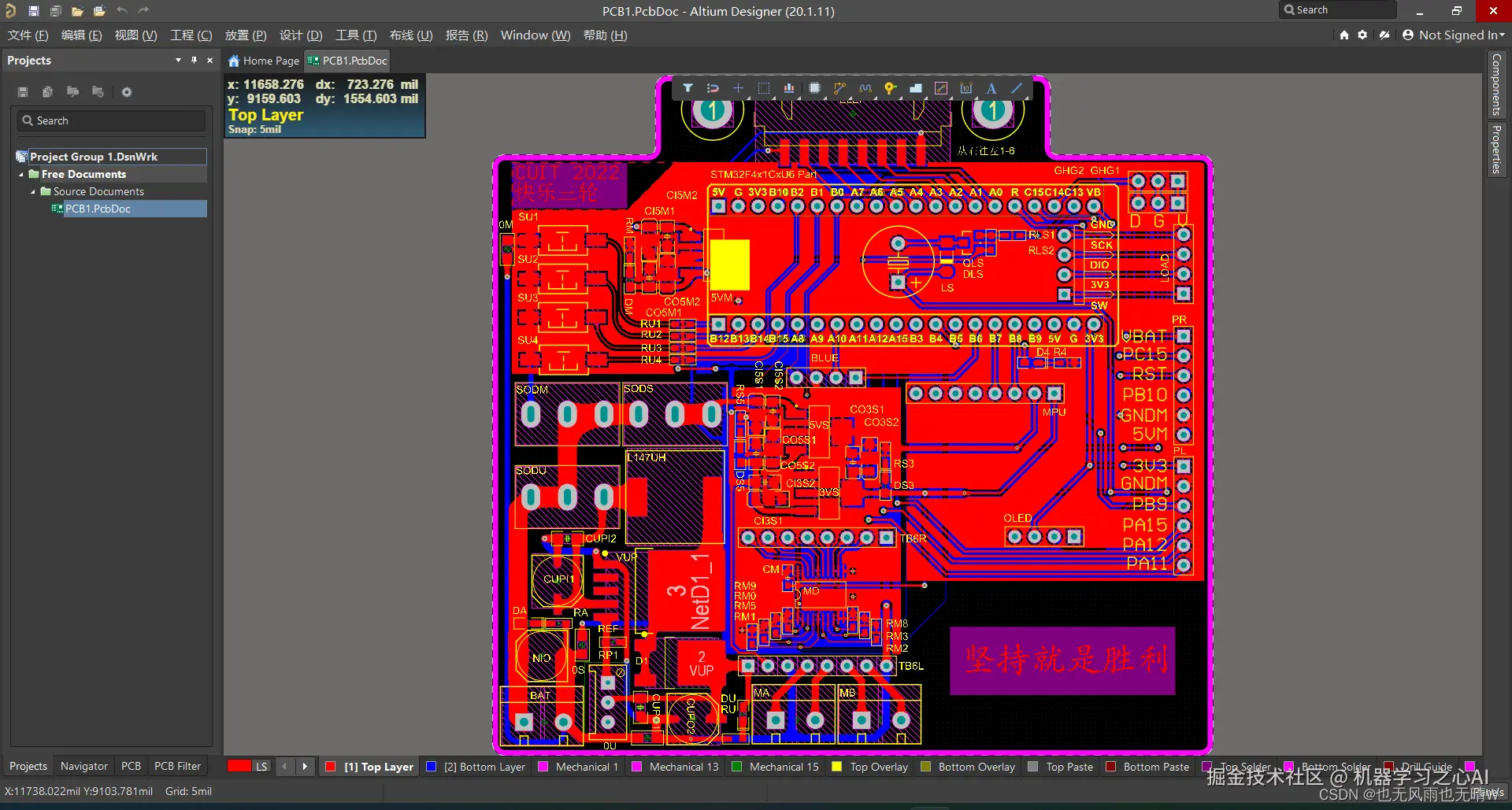Collapse the Free Documents tree node
1512x810 pixels.
pos(21,175)
